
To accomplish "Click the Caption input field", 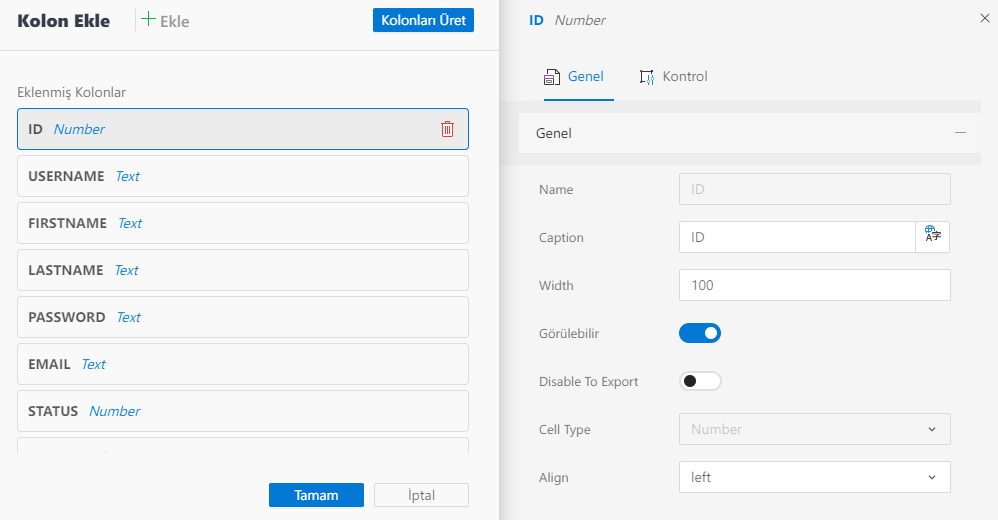I will pyautogui.click(x=796, y=237).
